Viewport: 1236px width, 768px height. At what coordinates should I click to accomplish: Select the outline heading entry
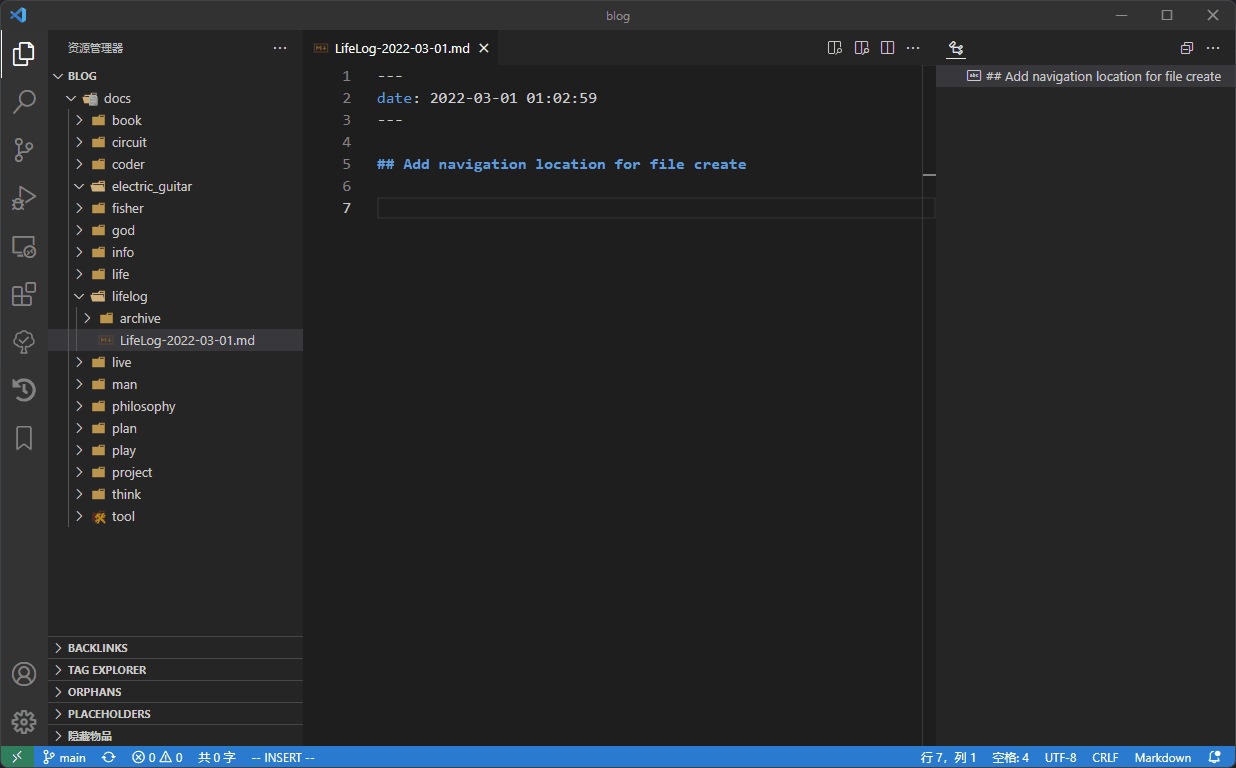(1086, 76)
